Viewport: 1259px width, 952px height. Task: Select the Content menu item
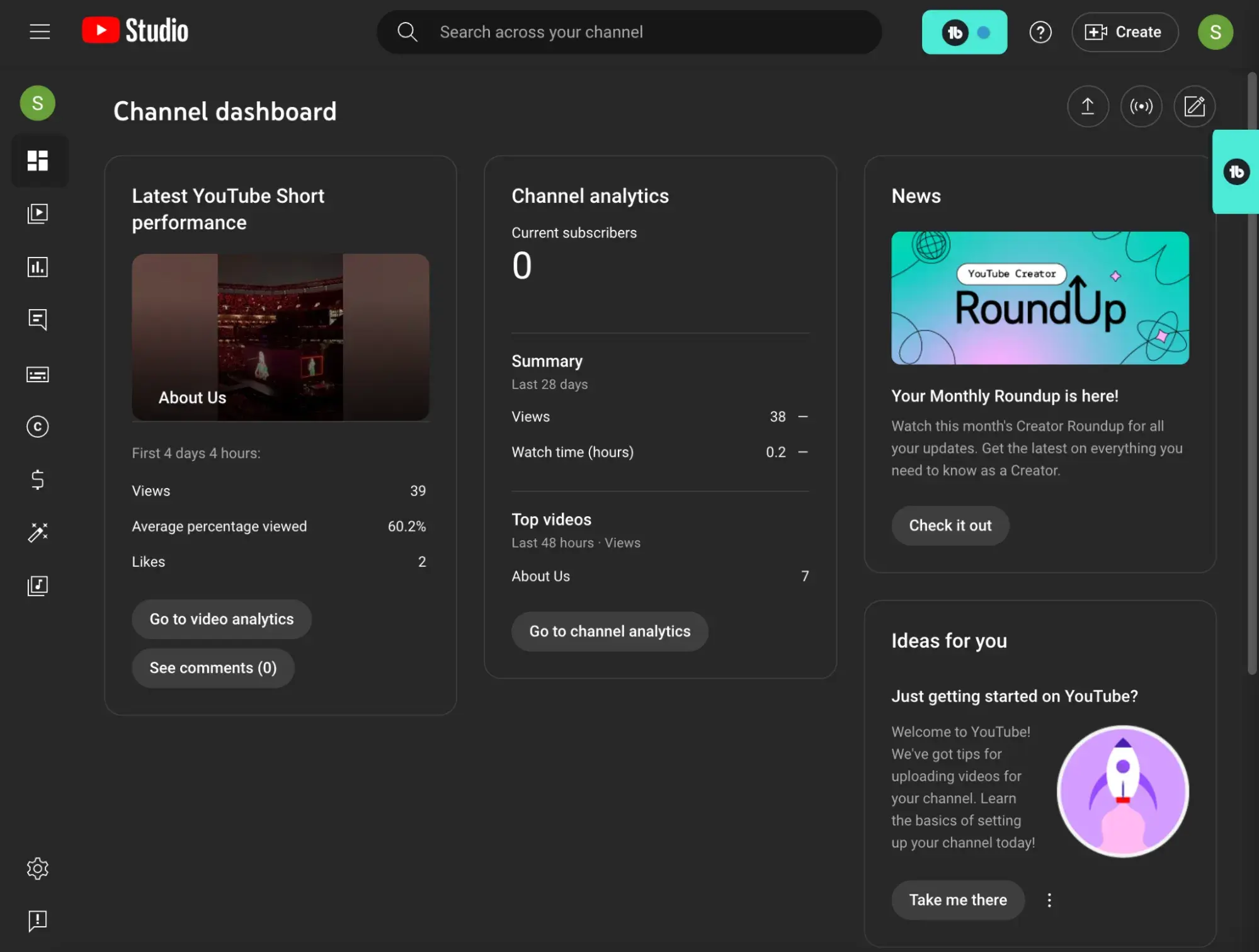[37, 214]
